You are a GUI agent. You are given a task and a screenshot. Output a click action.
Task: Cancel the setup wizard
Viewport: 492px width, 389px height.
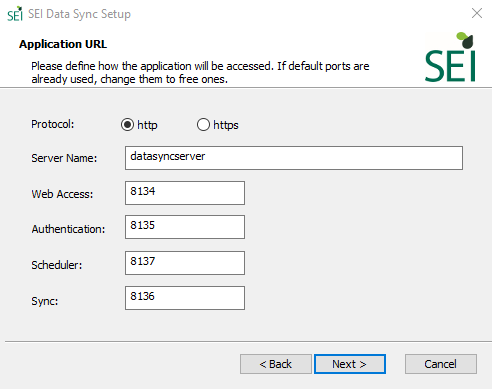tap(441, 364)
